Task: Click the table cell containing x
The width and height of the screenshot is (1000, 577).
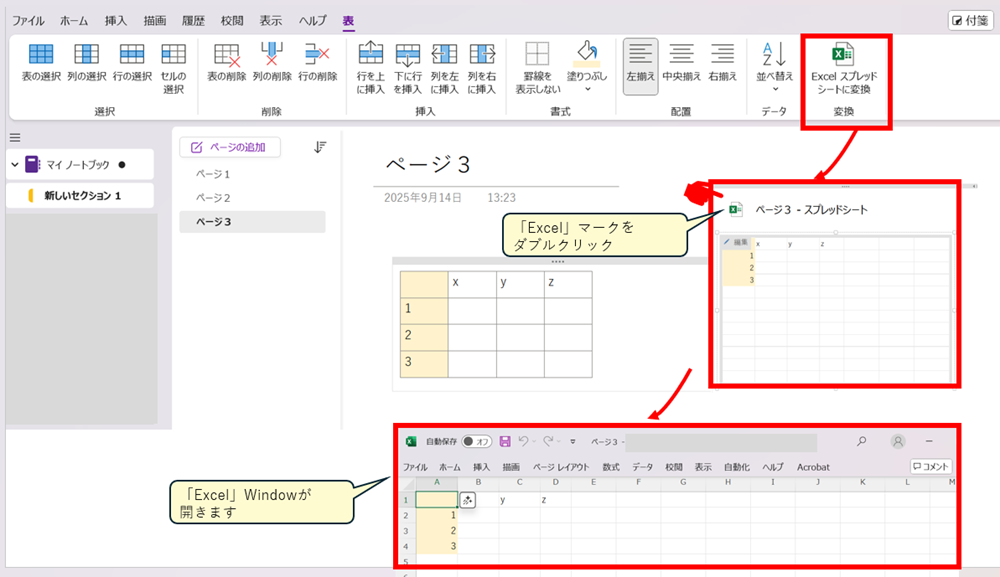Action: tap(472, 284)
